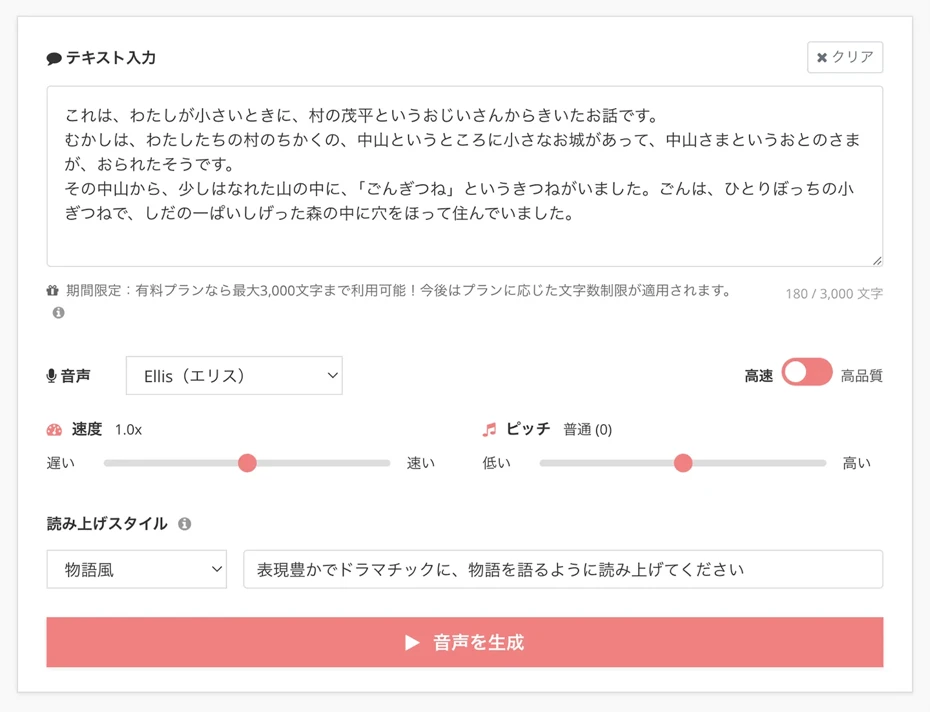Click the textarea resize handle at bottom right
930x712 pixels.
(x=877, y=259)
